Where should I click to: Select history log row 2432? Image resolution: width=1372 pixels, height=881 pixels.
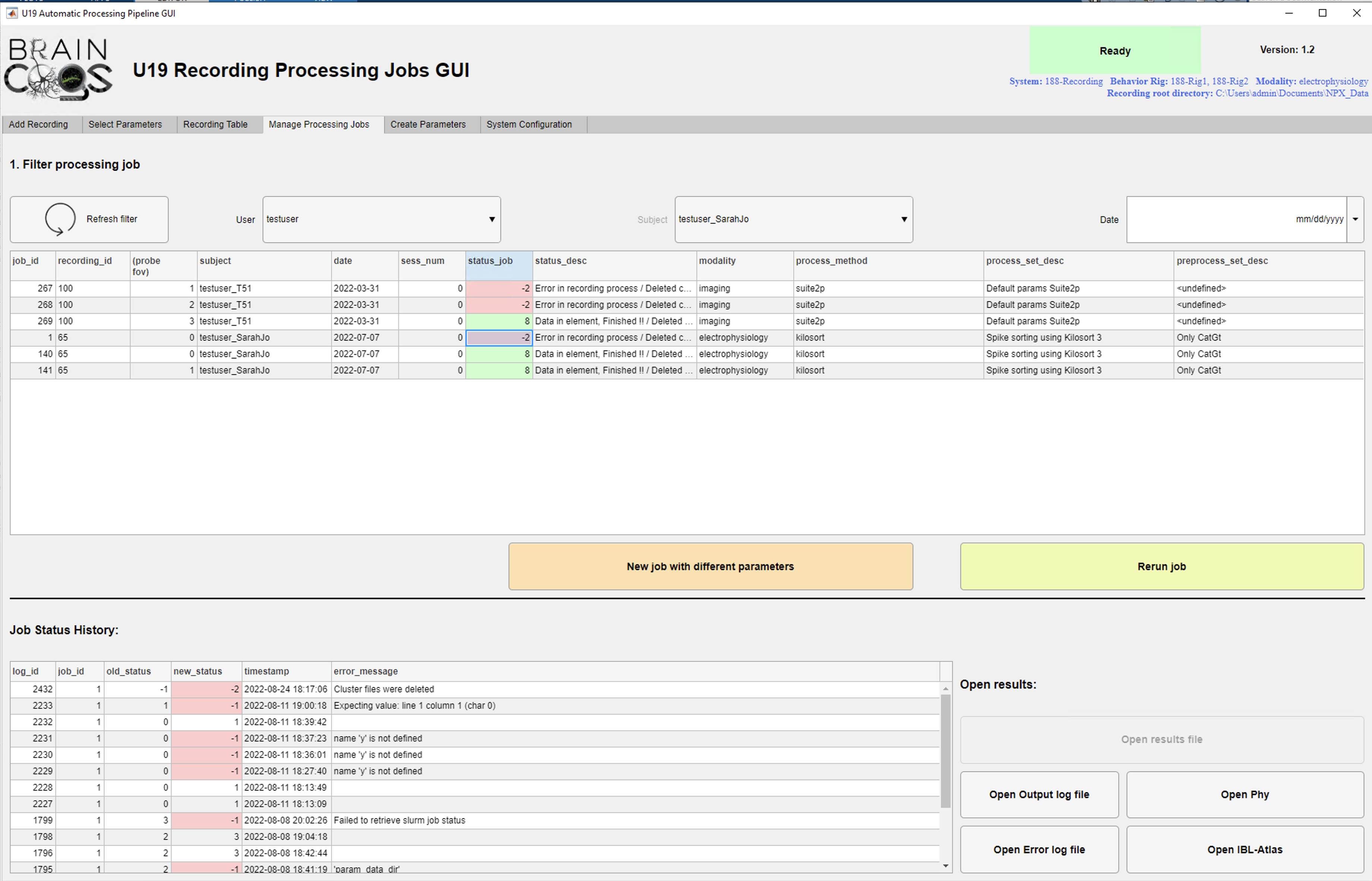pos(475,689)
